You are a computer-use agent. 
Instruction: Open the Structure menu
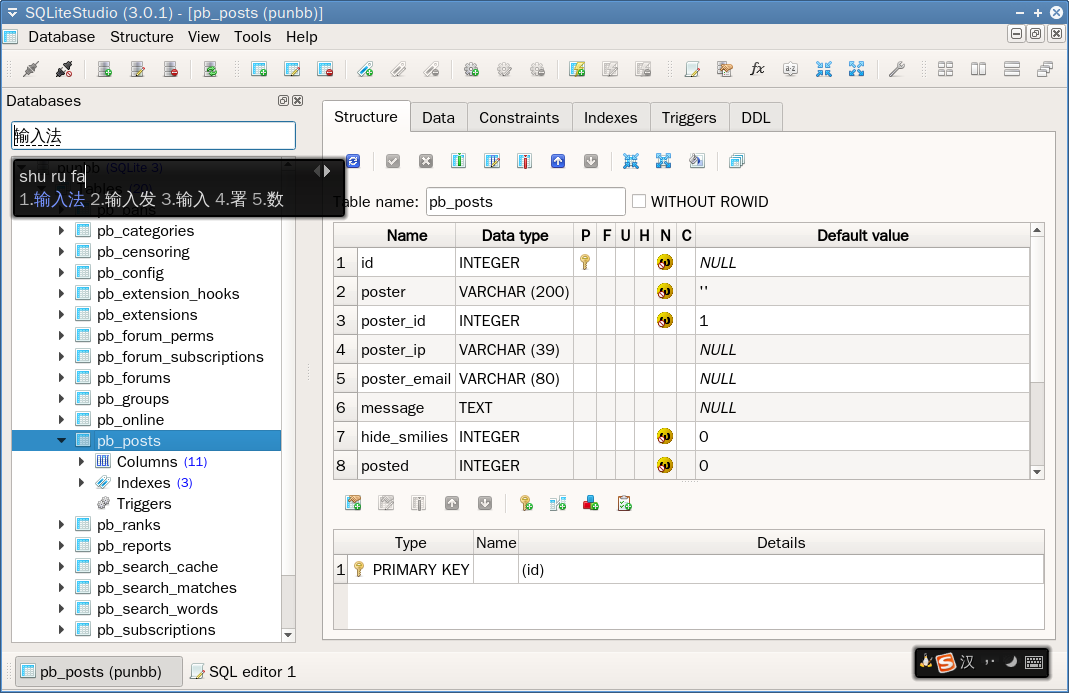141,37
